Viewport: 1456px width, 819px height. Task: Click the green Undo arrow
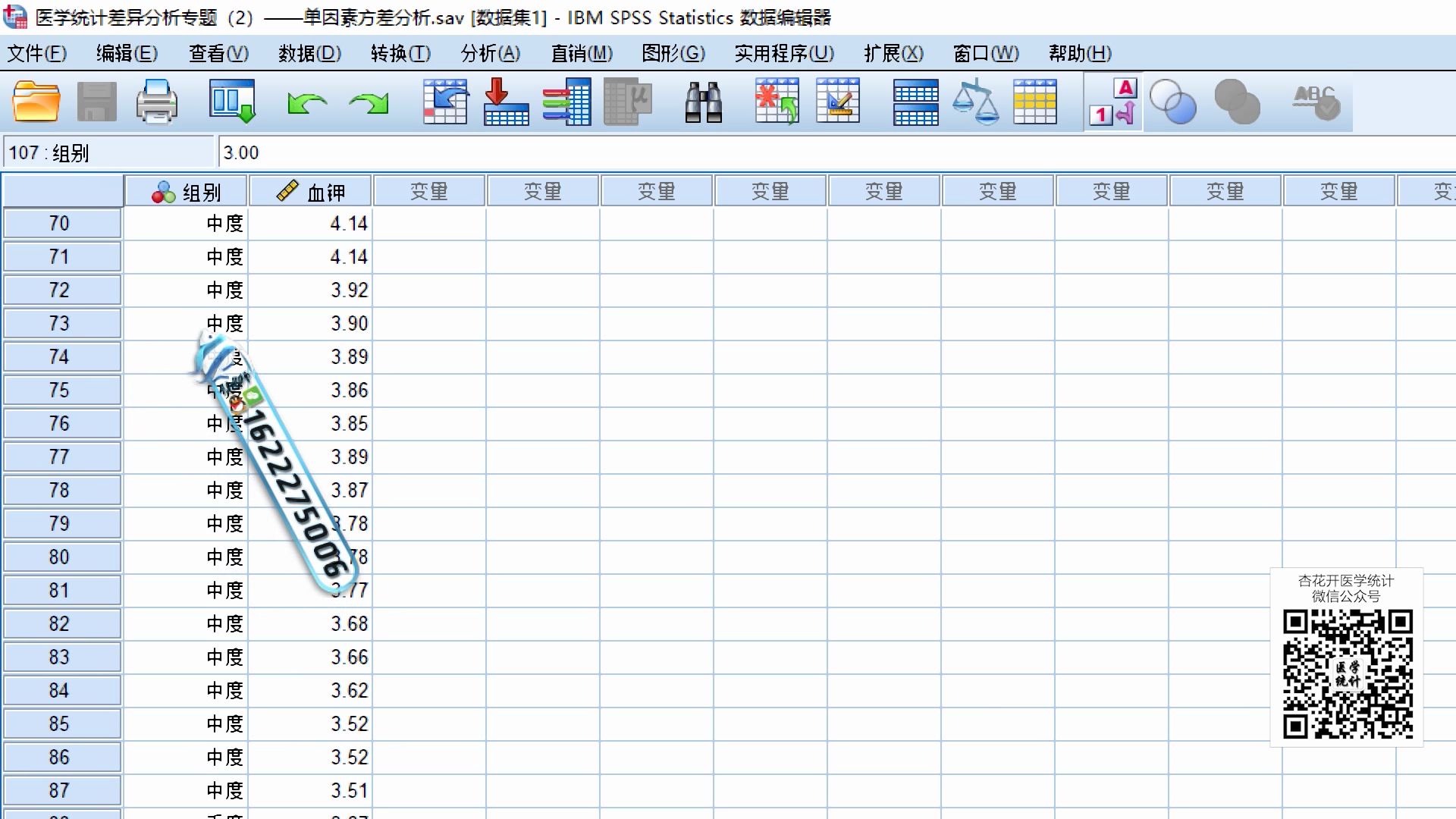click(306, 102)
